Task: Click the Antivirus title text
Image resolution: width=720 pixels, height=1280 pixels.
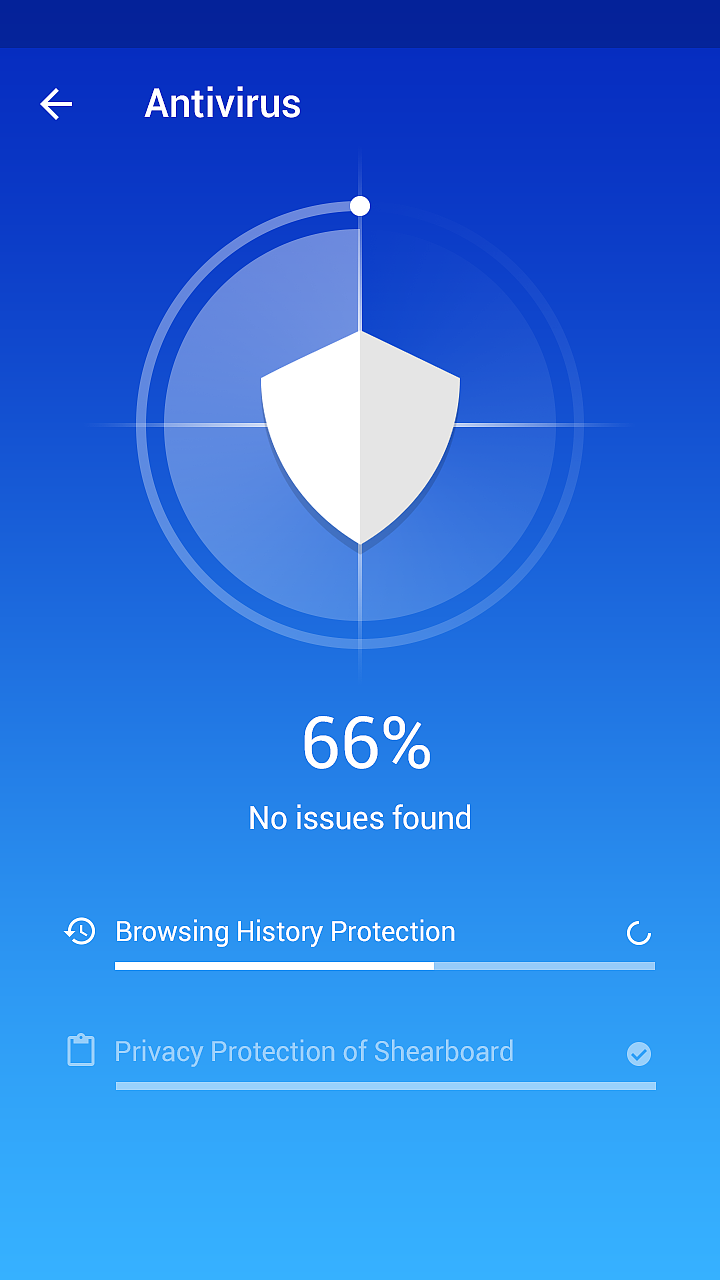Action: [x=223, y=104]
